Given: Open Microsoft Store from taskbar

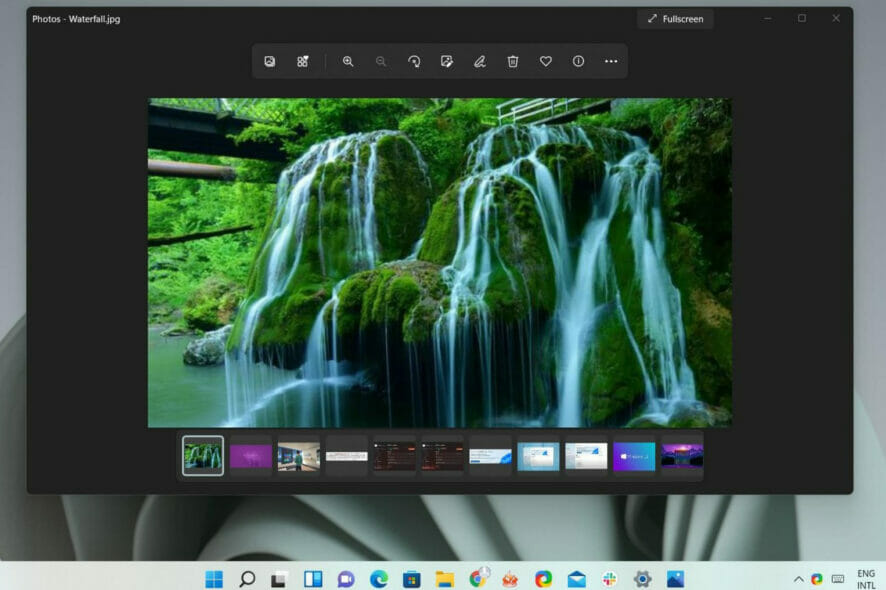Looking at the screenshot, I should tap(411, 579).
